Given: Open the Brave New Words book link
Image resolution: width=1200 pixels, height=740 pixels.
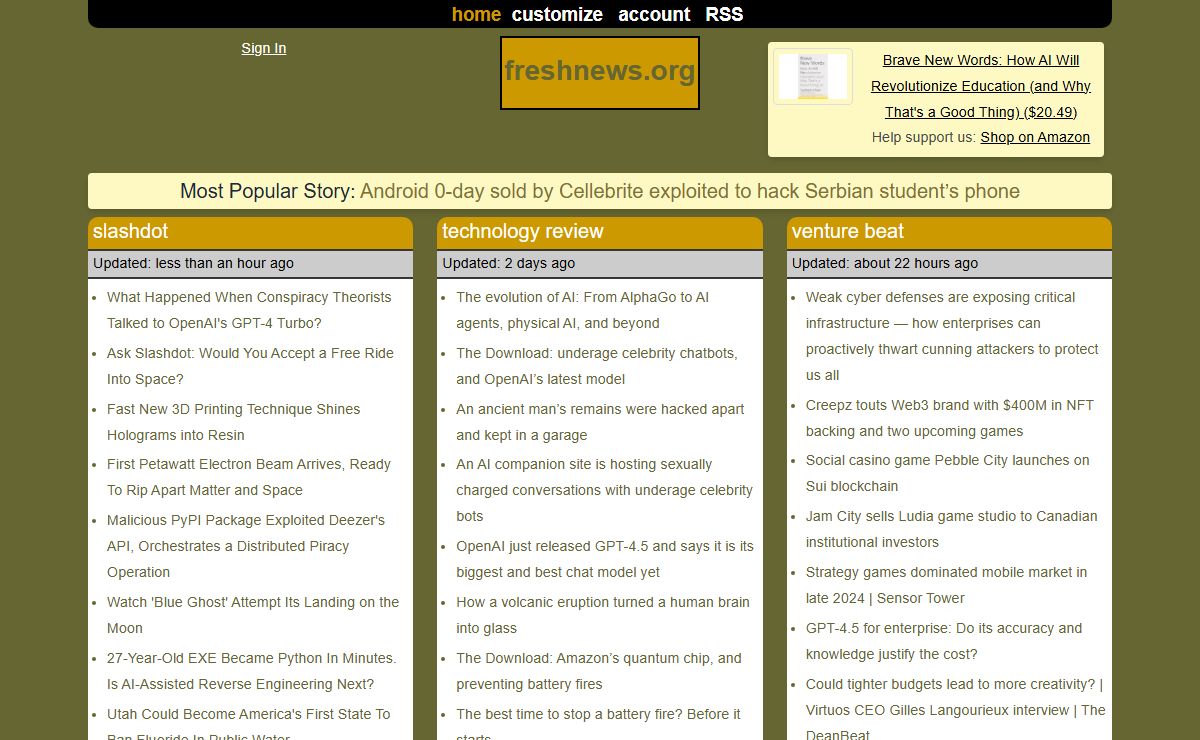Looking at the screenshot, I should click(x=981, y=86).
